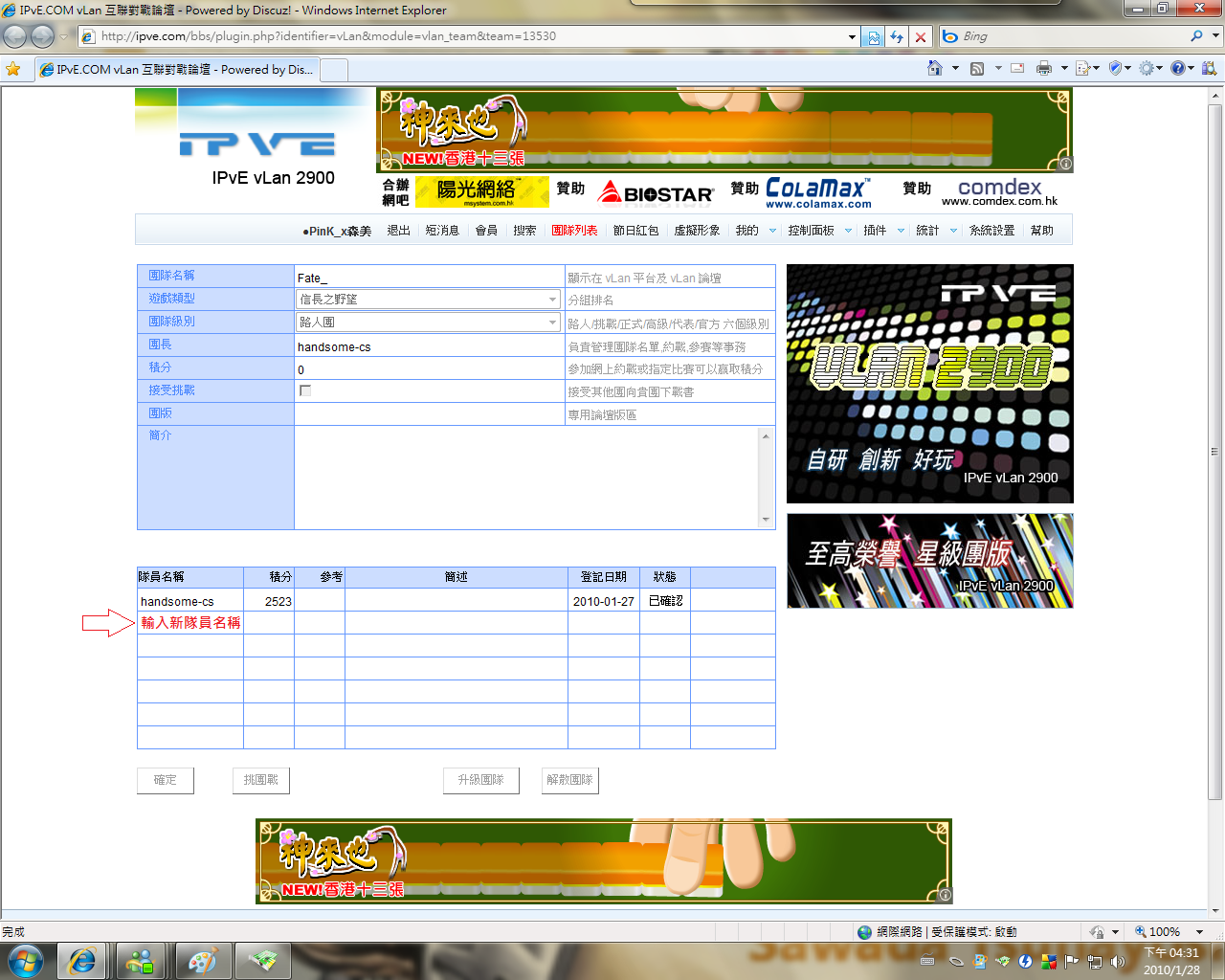Stop loading with the red X icon

tap(921, 36)
